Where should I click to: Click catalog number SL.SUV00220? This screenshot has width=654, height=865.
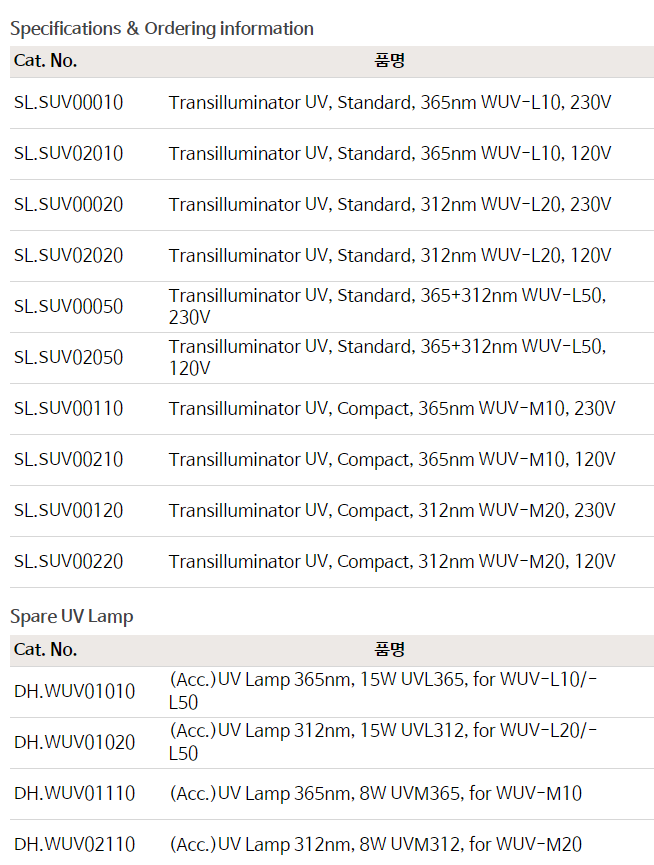pos(68,562)
